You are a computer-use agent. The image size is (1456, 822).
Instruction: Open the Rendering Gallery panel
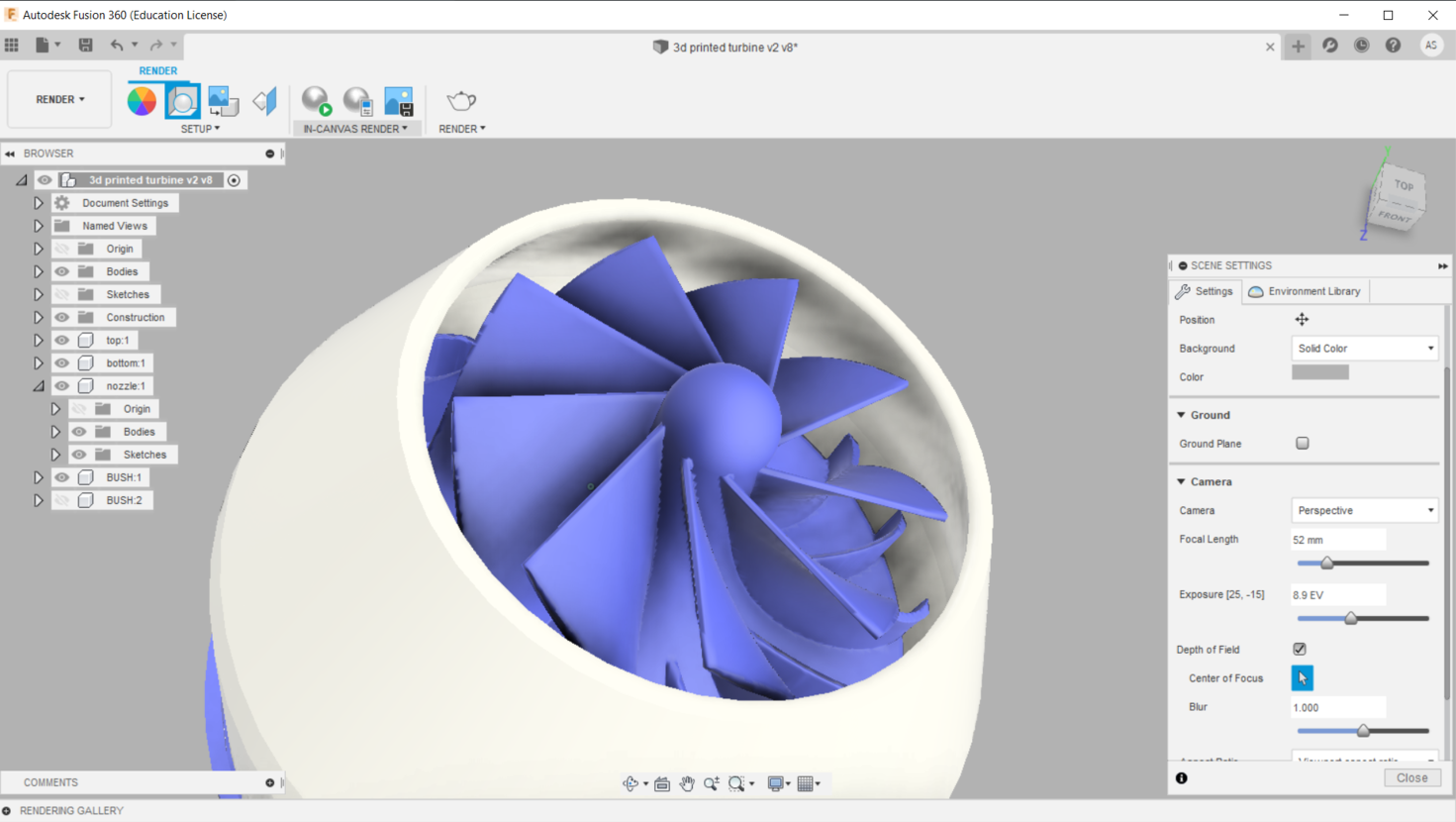tap(71, 810)
